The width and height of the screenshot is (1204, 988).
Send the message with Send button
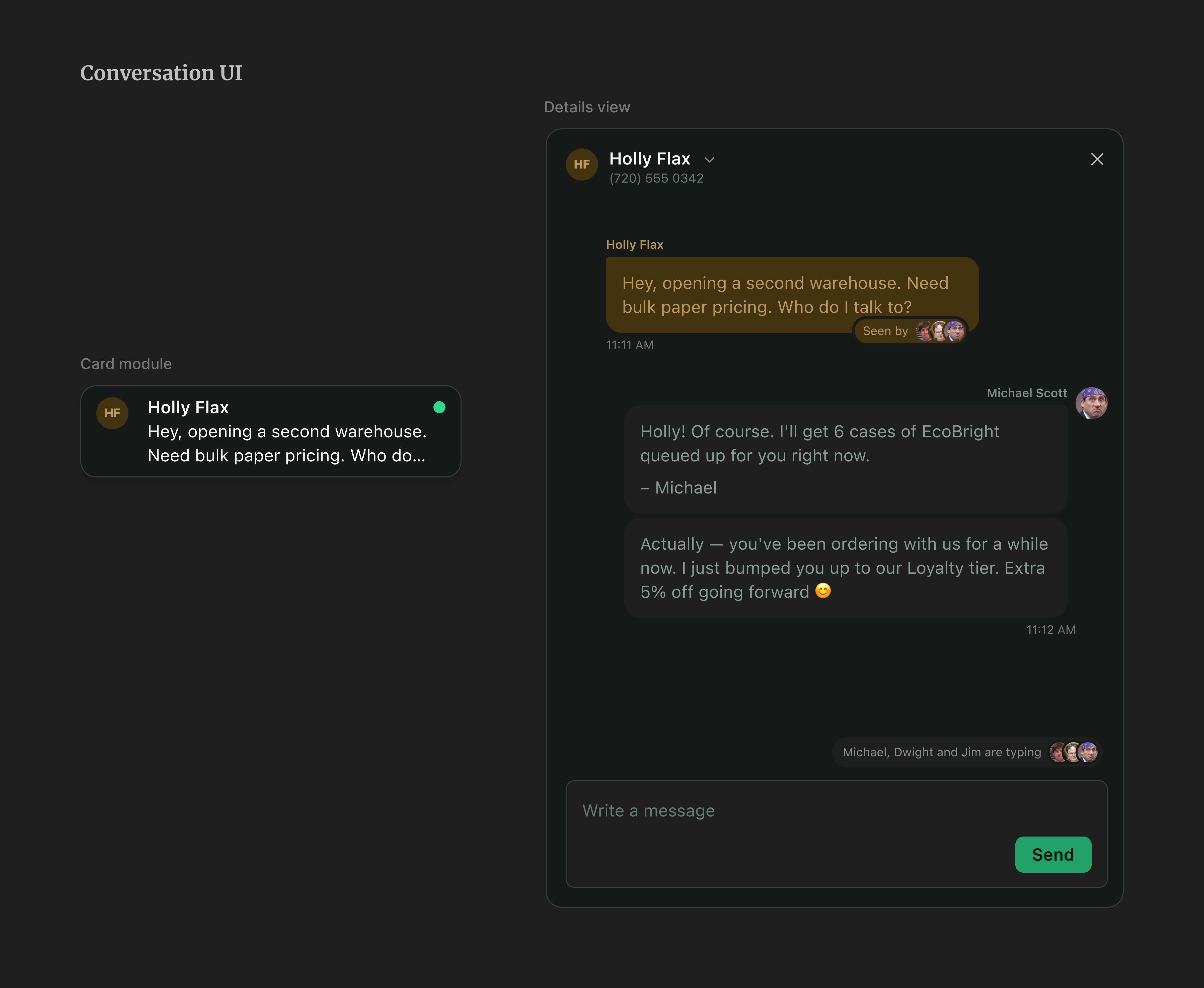click(1052, 854)
